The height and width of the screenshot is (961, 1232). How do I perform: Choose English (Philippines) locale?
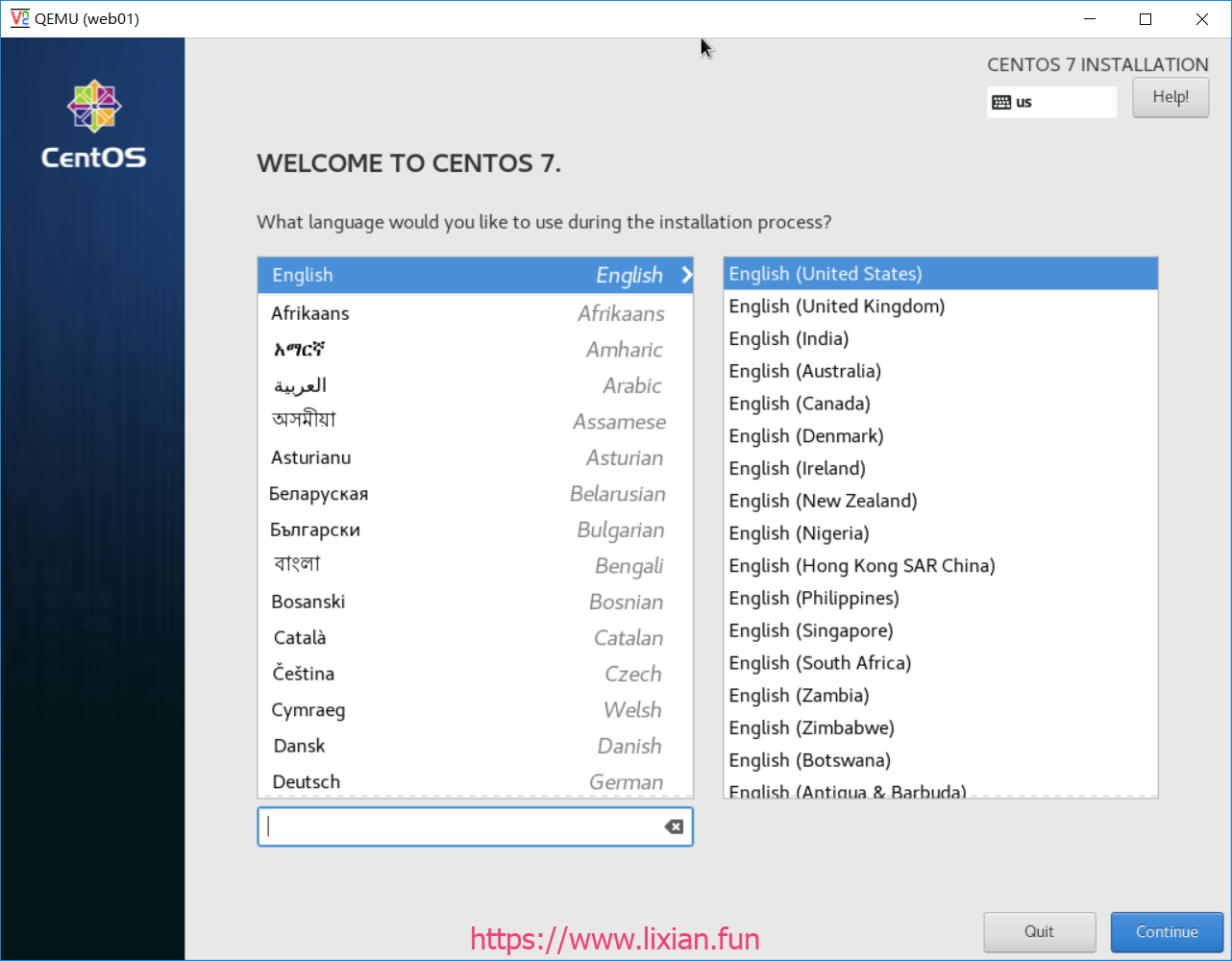[x=941, y=599]
